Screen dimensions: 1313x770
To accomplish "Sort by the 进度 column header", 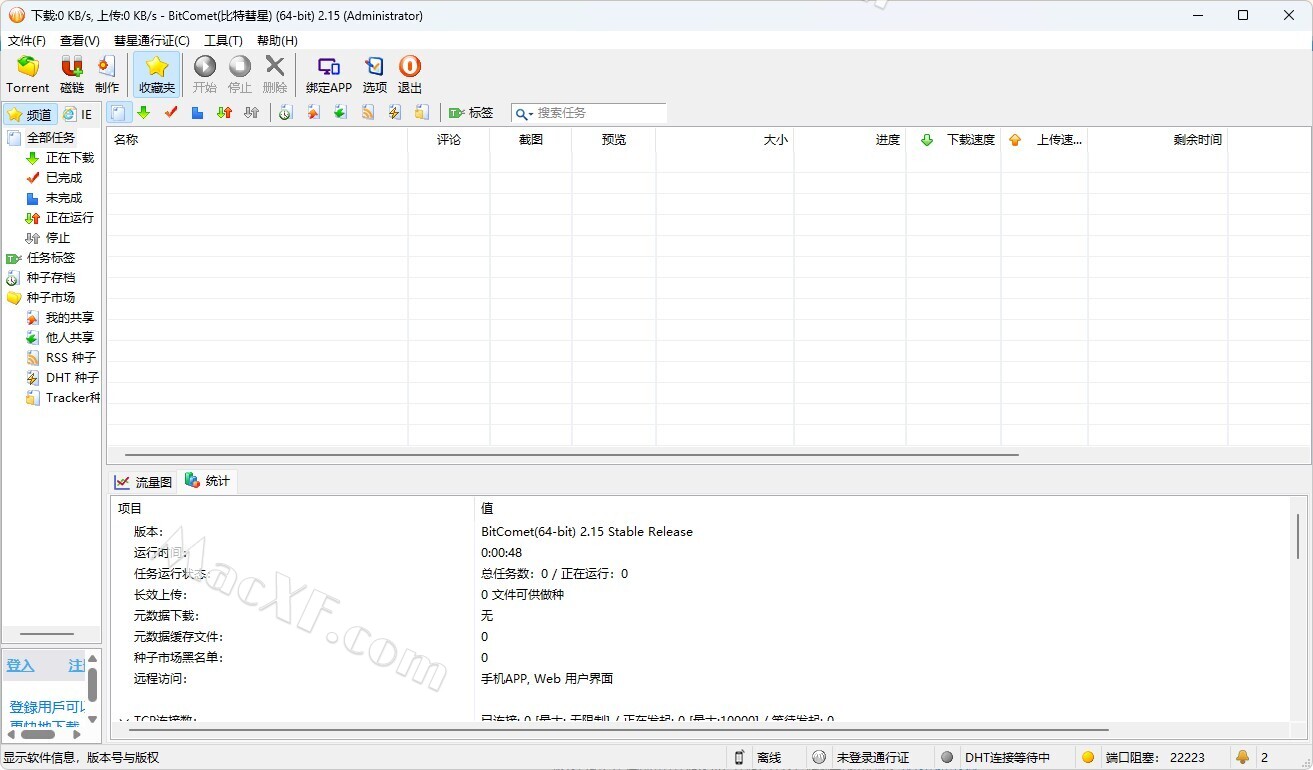I will click(850, 140).
